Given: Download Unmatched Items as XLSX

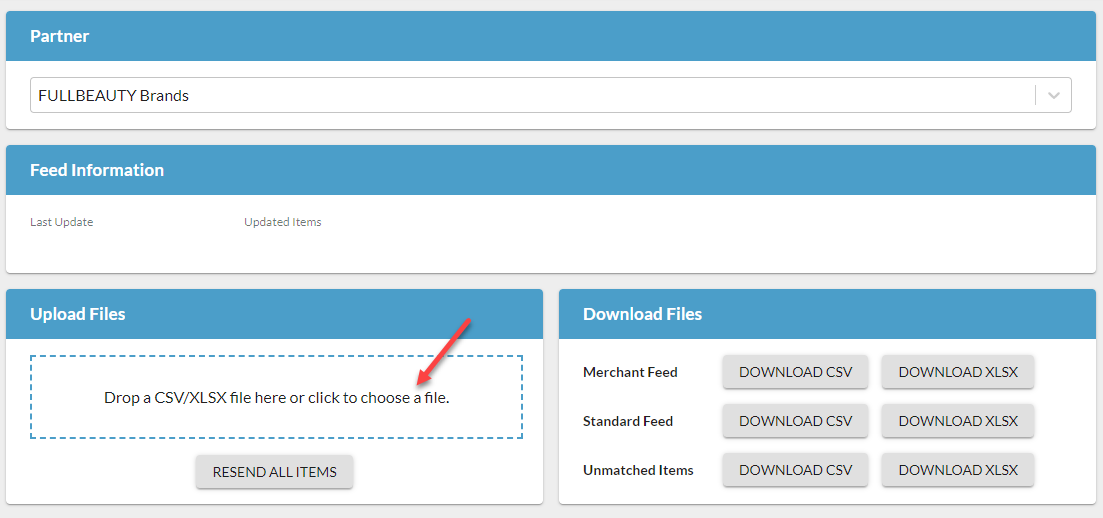Looking at the screenshot, I should 957,470.
